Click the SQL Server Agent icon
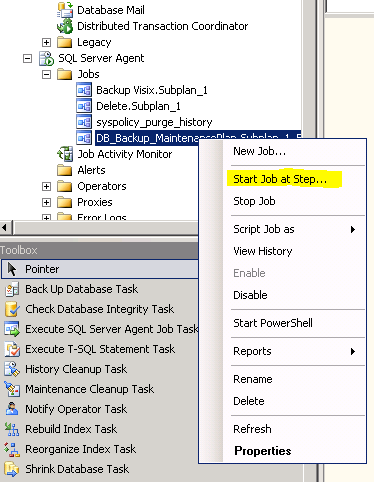Image resolution: width=374 pixels, height=482 pixels. (46, 58)
